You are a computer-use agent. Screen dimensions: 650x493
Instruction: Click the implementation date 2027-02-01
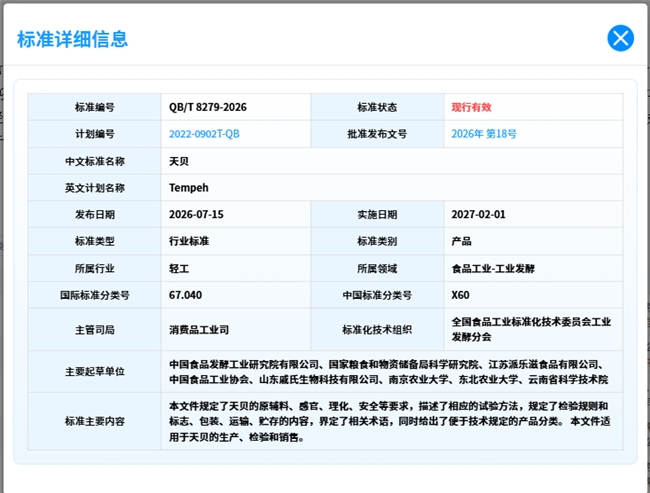coord(478,214)
